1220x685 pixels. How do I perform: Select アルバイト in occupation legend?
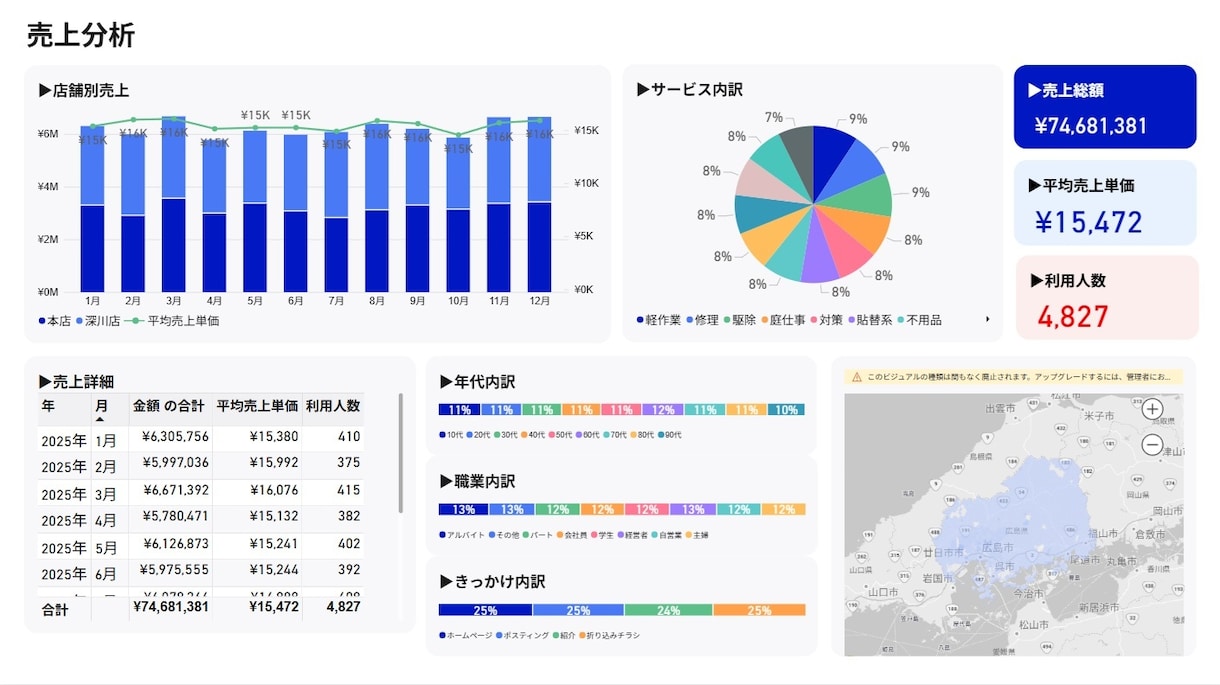tap(463, 535)
